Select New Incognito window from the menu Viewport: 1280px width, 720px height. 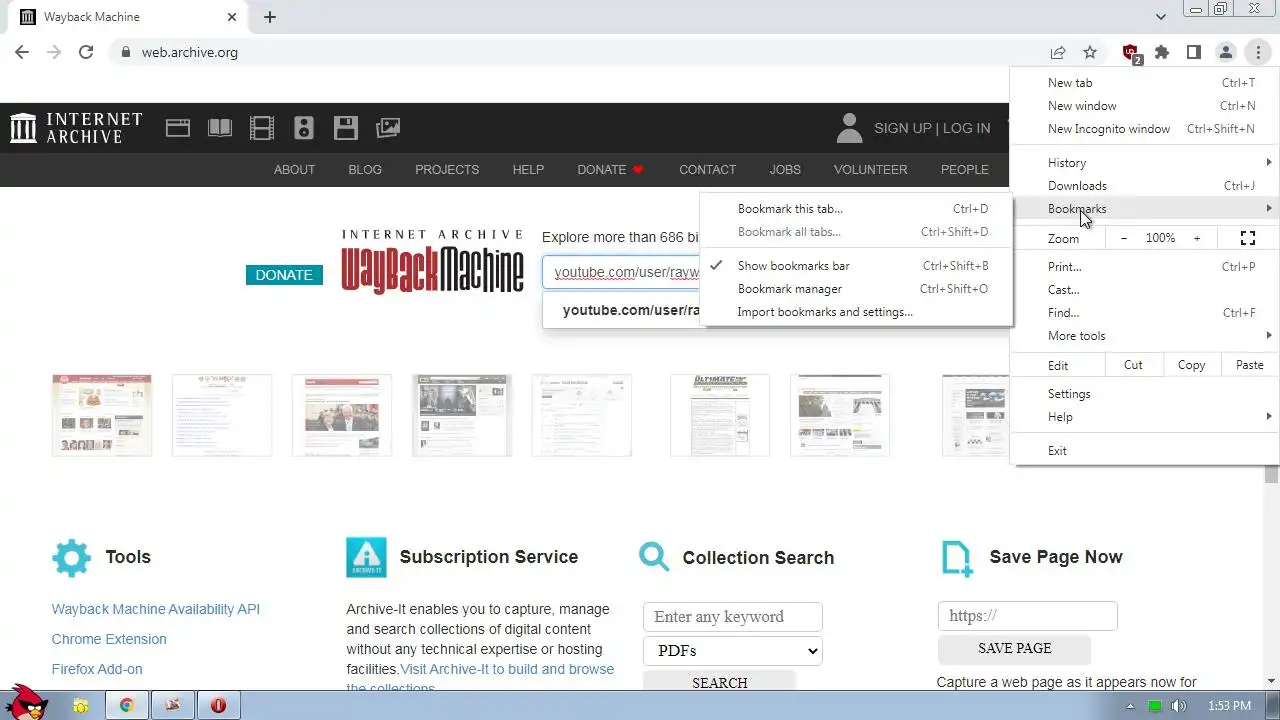pos(1144,129)
